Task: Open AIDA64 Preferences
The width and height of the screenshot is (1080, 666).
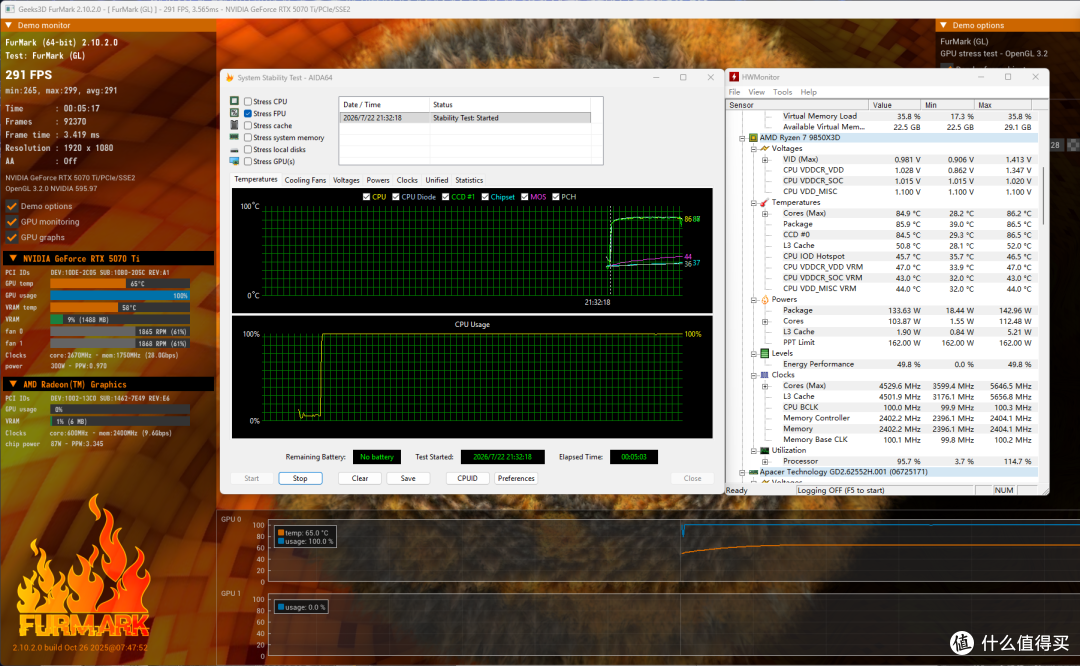Action: click(516, 478)
